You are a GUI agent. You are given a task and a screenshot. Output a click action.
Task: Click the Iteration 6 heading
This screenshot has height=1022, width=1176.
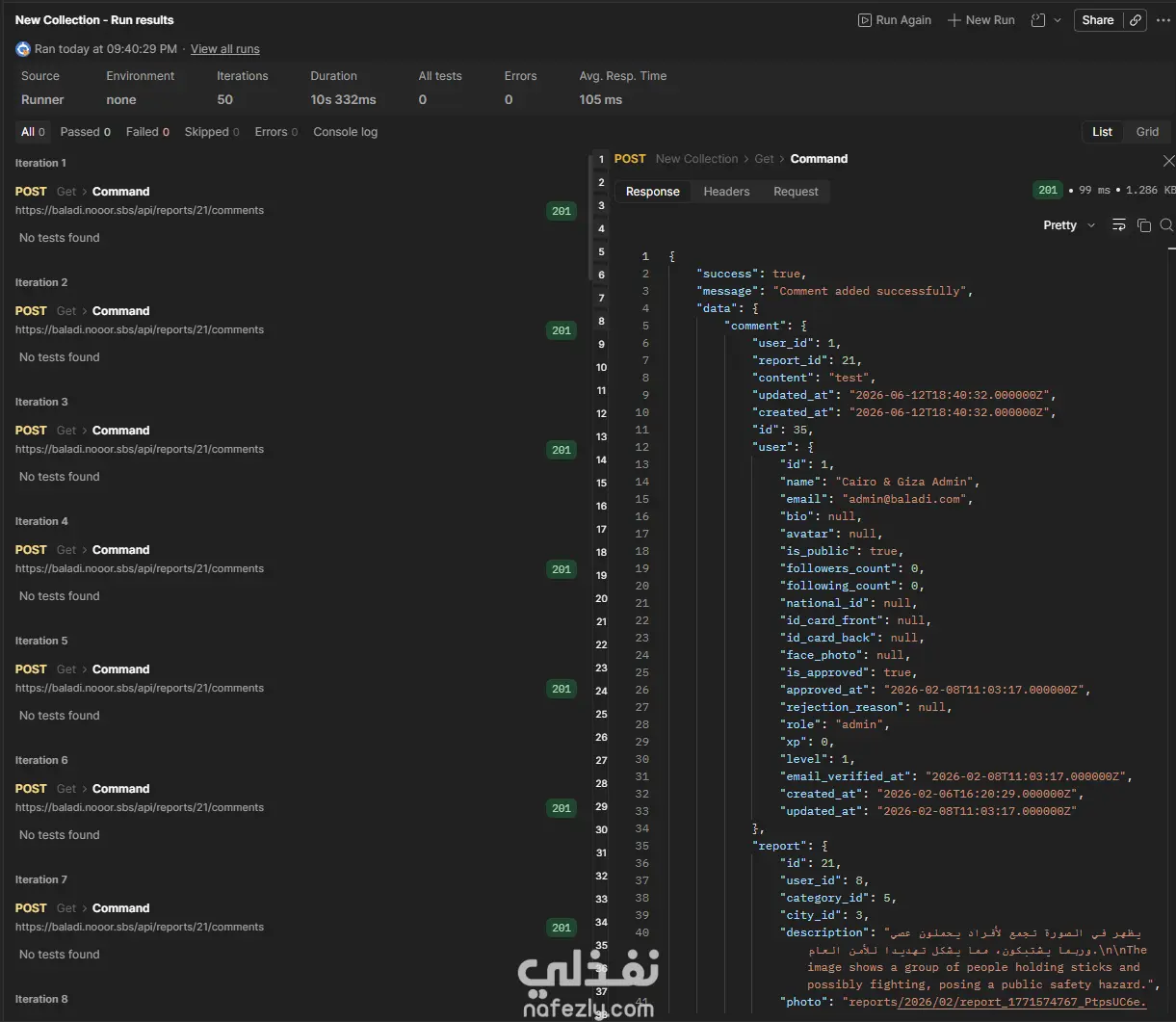(x=41, y=761)
